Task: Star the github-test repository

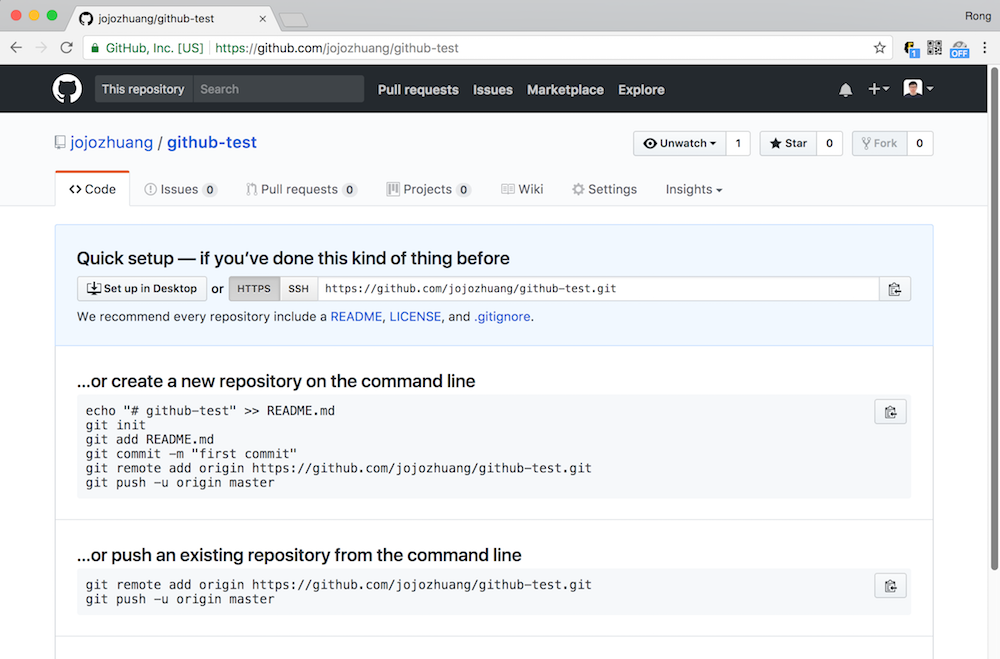Action: pos(787,142)
